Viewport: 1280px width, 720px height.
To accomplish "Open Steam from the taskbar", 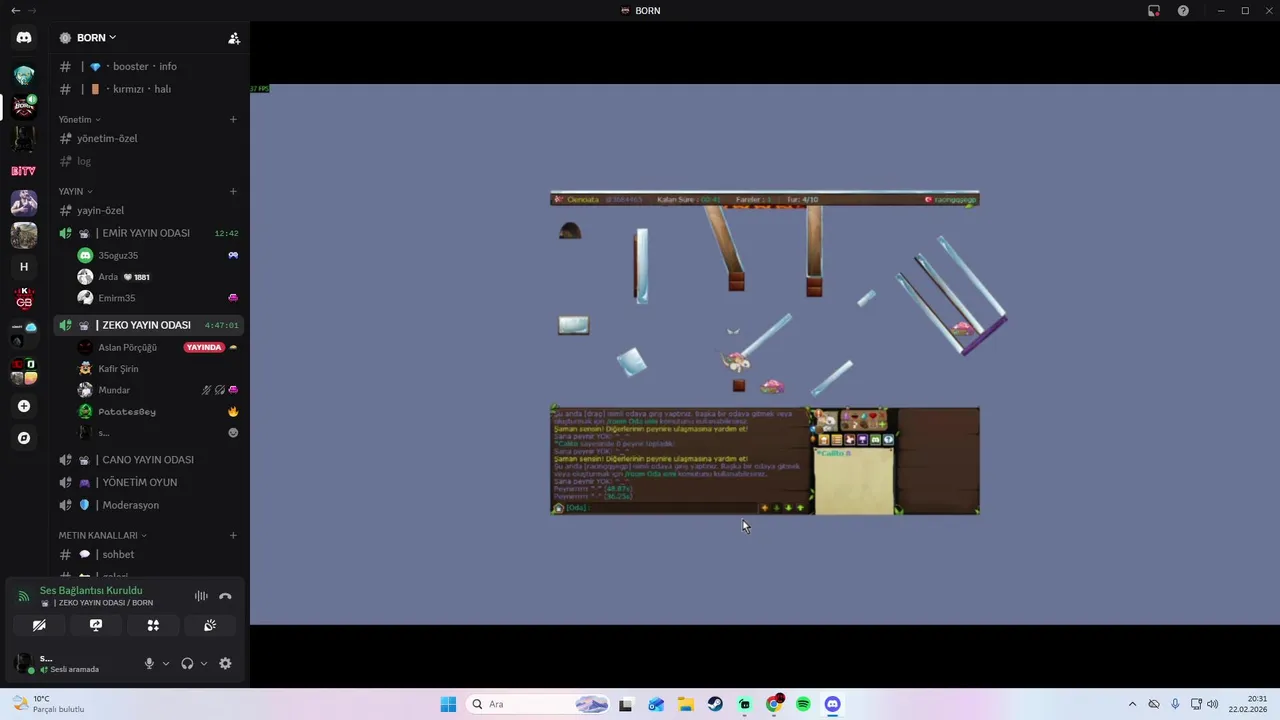I will coord(715,704).
